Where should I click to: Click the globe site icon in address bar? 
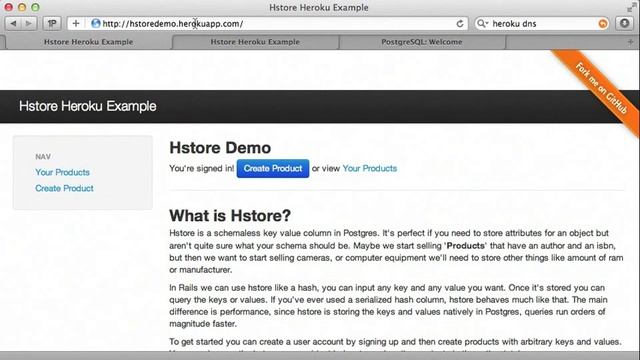pos(96,24)
